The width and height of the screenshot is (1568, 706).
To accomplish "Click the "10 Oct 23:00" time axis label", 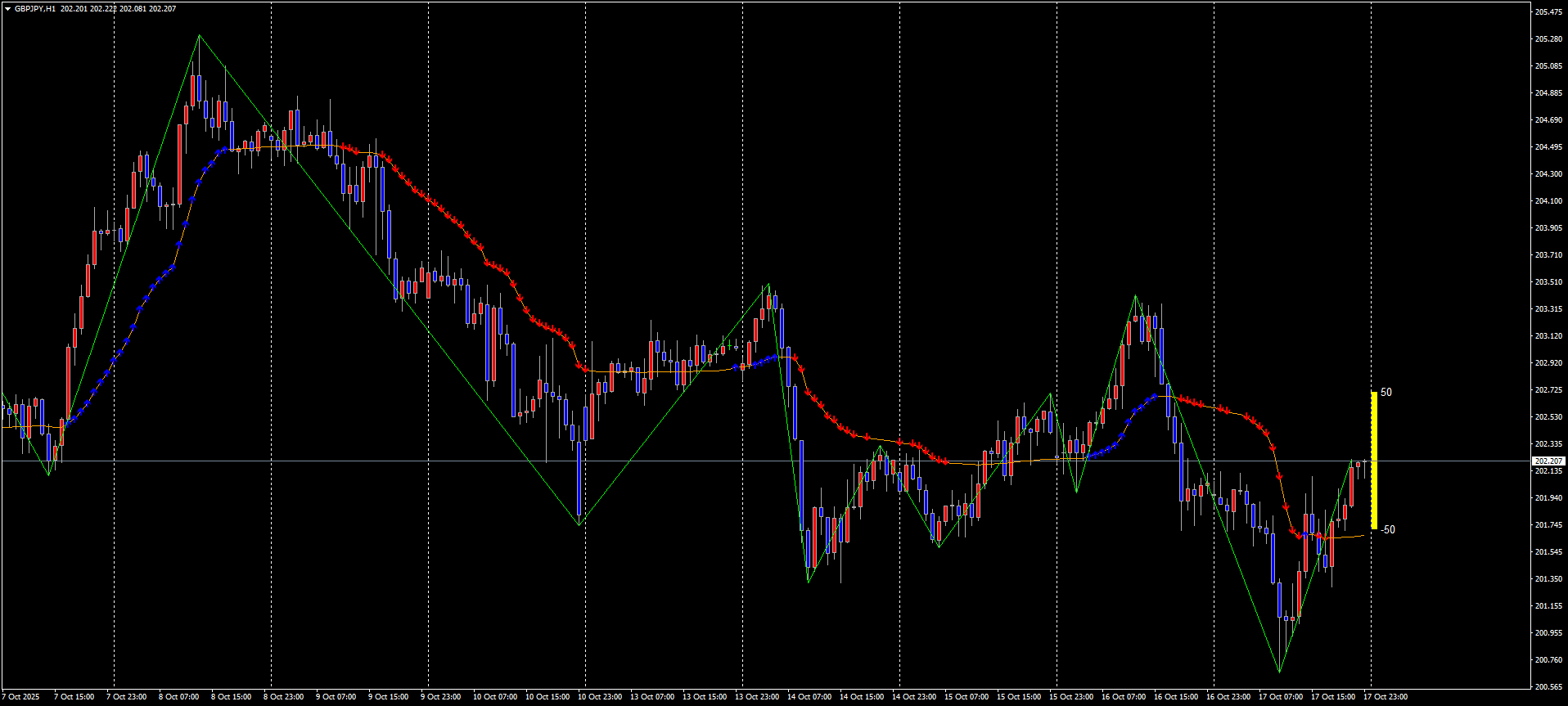I will click(x=600, y=697).
